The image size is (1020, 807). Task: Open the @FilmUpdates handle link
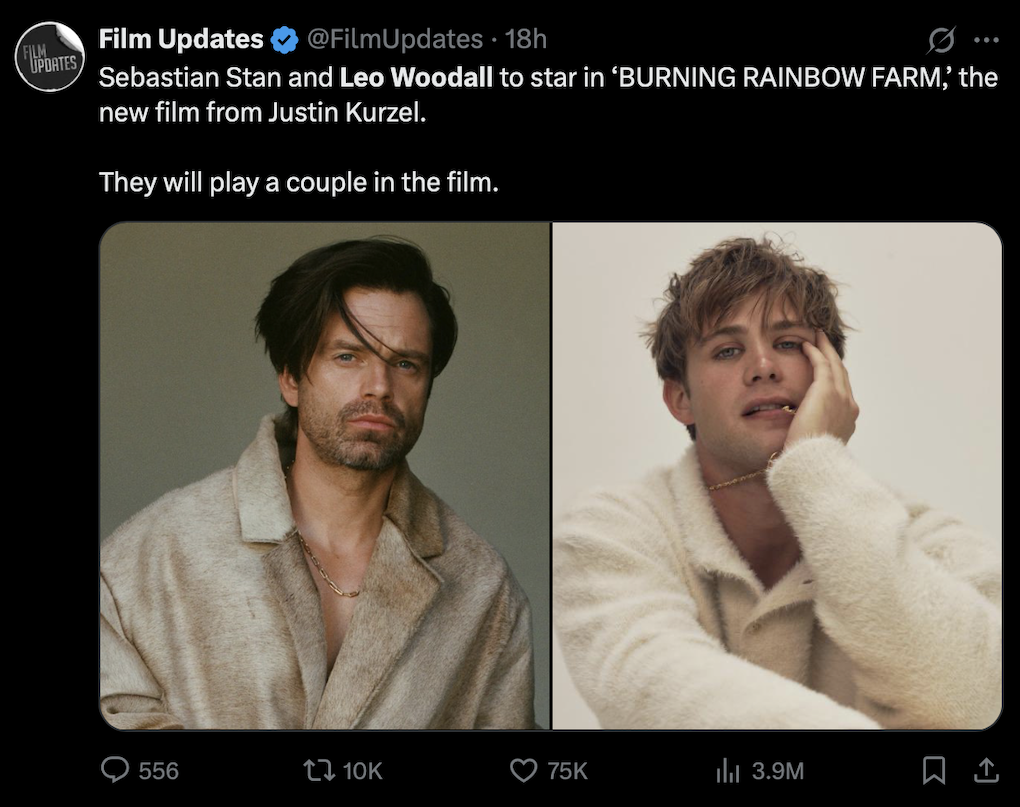395,40
